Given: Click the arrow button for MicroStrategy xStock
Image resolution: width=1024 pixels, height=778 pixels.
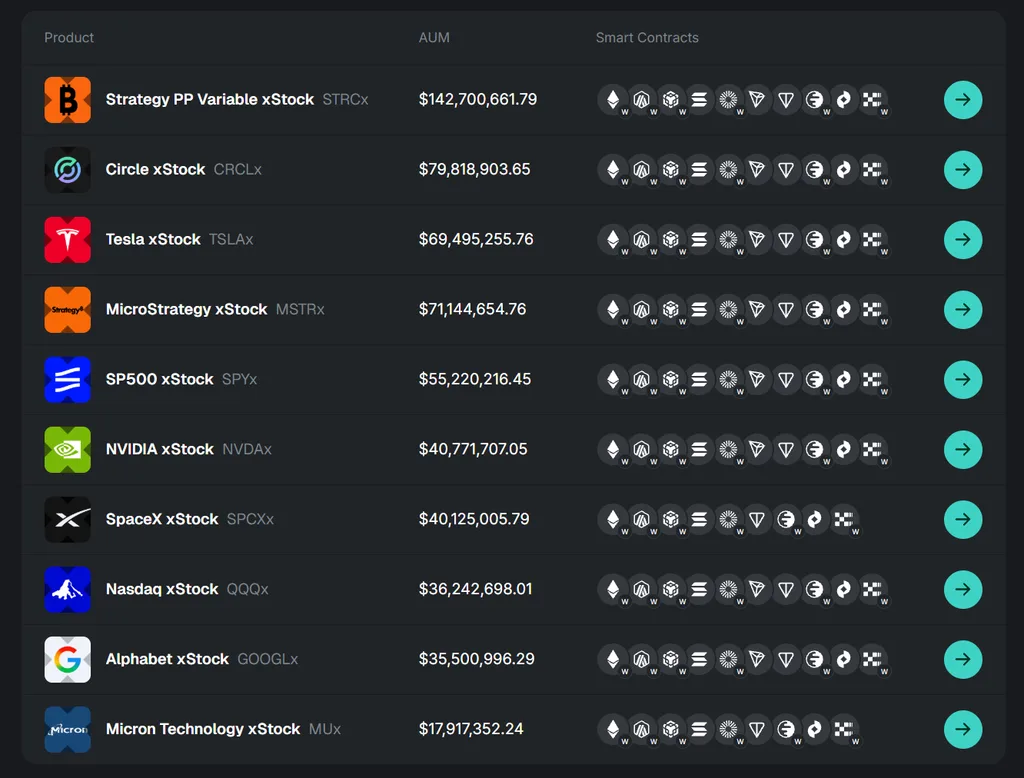Looking at the screenshot, I should [x=963, y=310].
